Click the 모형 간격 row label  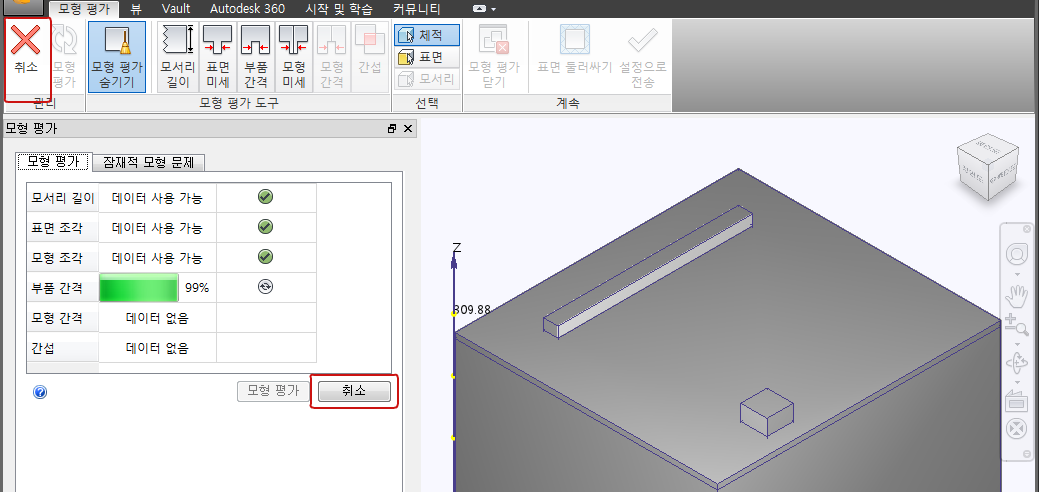(x=63, y=318)
